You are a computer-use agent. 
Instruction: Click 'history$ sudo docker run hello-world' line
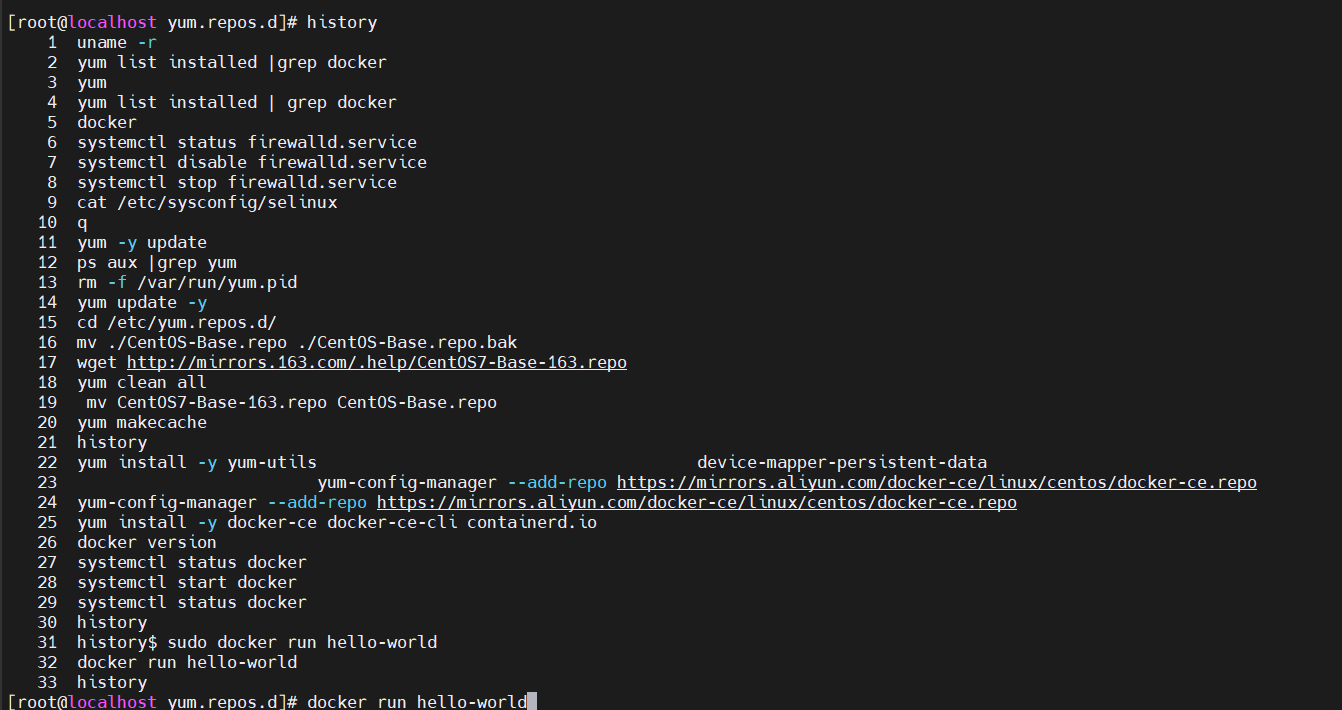[x=257, y=642]
